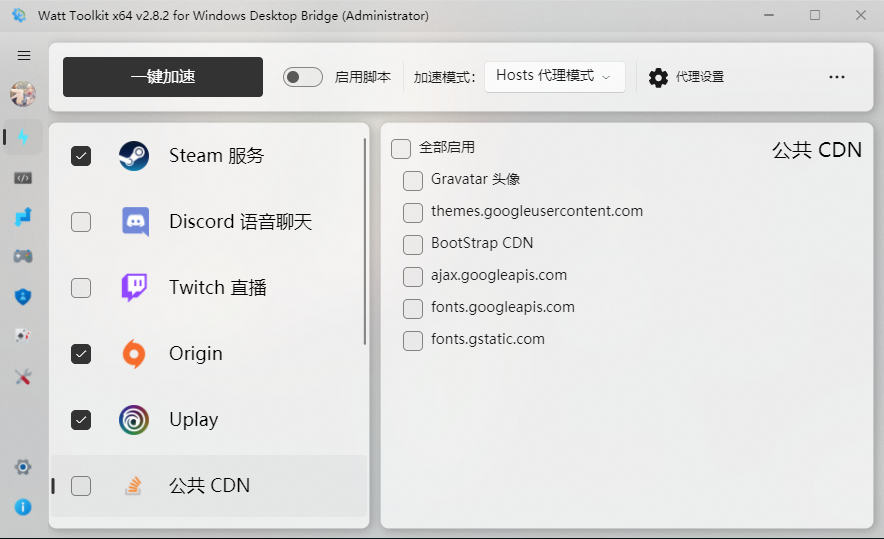Open the game controller library page
884x539 pixels.
click(23, 257)
